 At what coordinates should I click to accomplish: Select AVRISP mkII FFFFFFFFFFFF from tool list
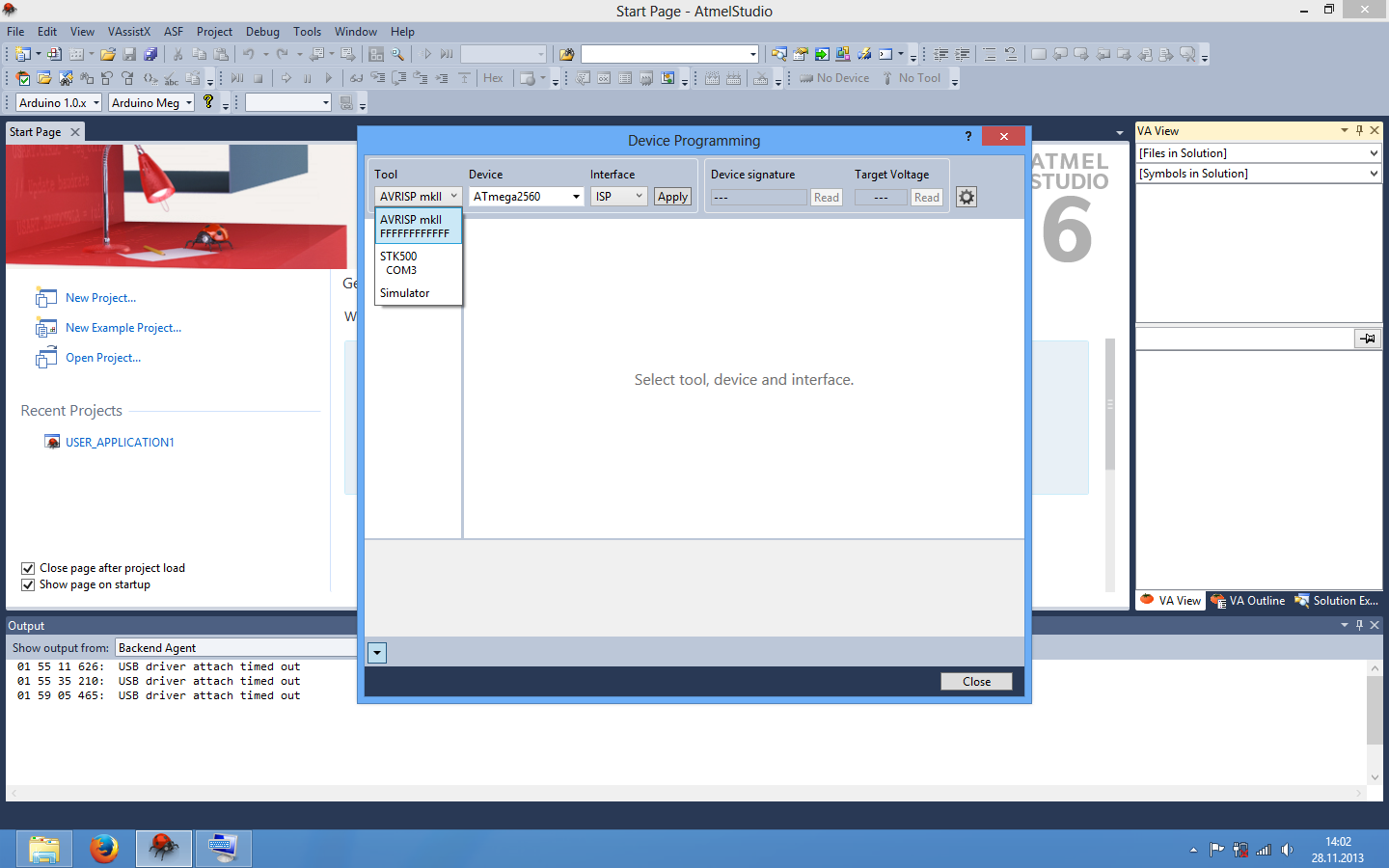pos(419,227)
